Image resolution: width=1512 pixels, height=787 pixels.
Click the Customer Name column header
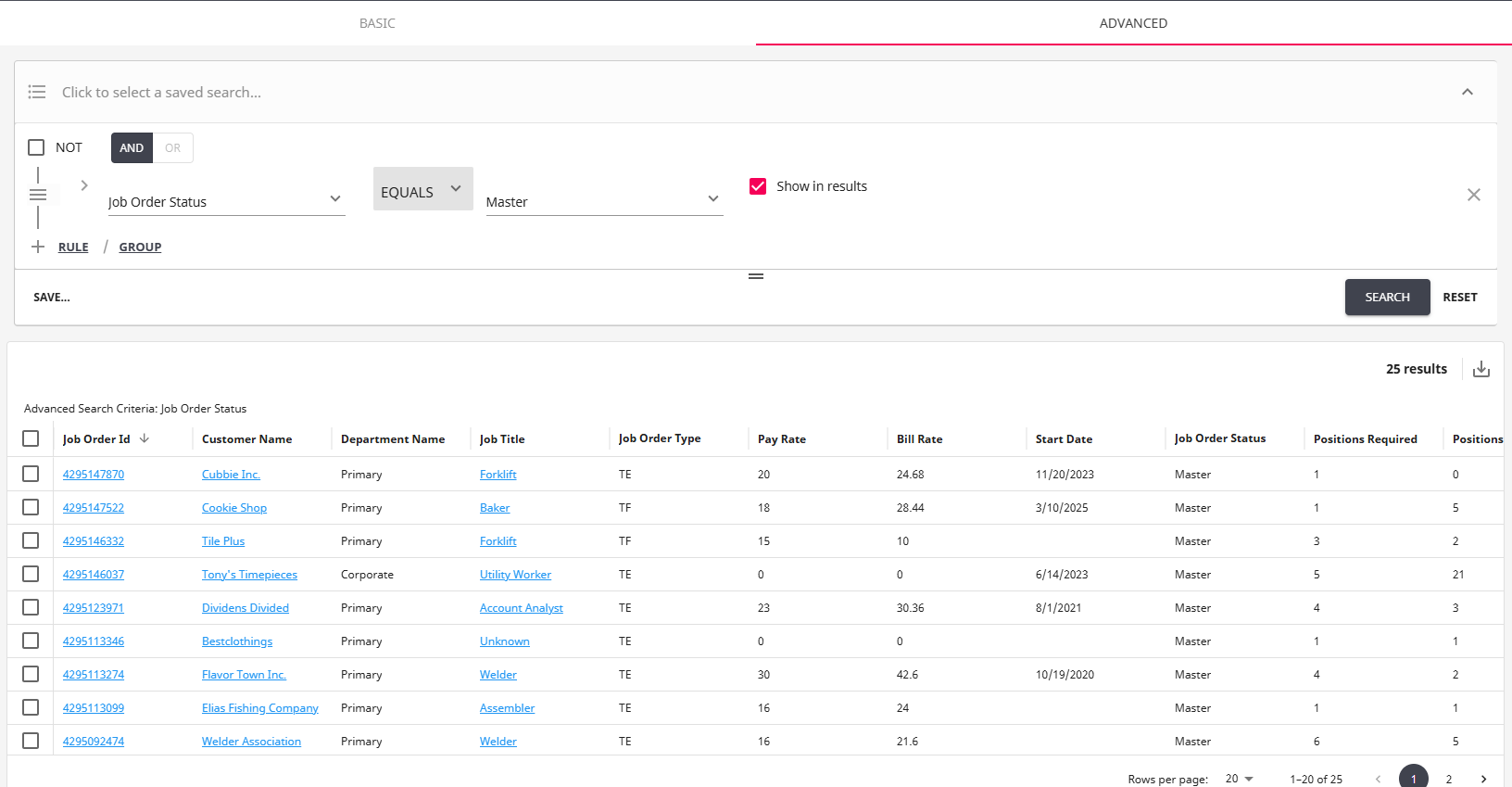246,439
